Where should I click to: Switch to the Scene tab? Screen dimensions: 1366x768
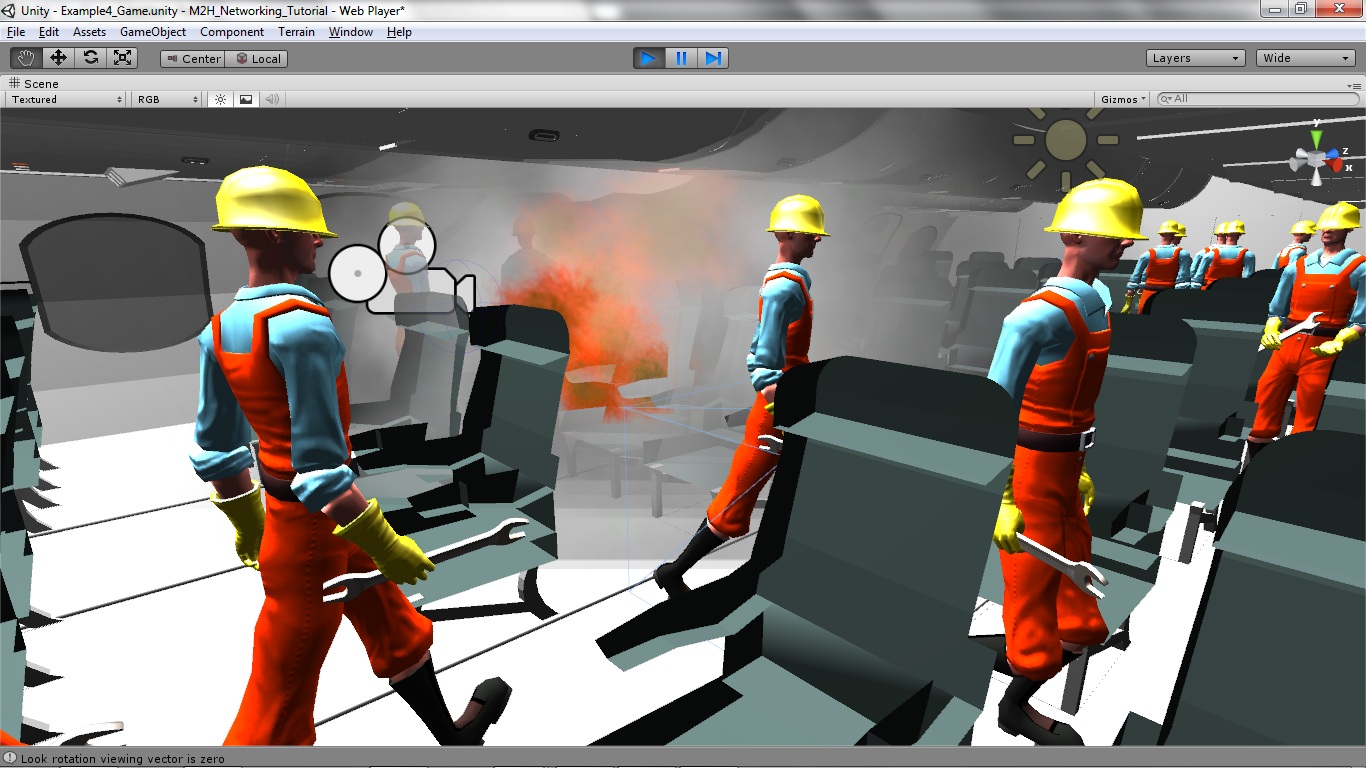[x=34, y=84]
